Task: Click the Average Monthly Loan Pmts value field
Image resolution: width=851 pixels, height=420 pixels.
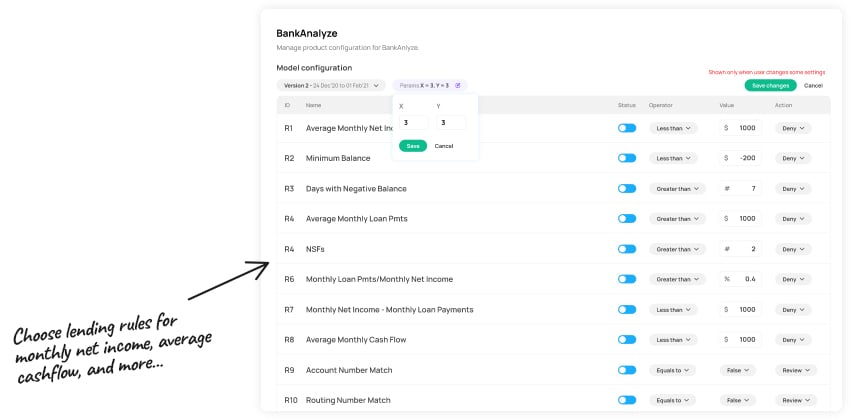Action: [x=740, y=219]
